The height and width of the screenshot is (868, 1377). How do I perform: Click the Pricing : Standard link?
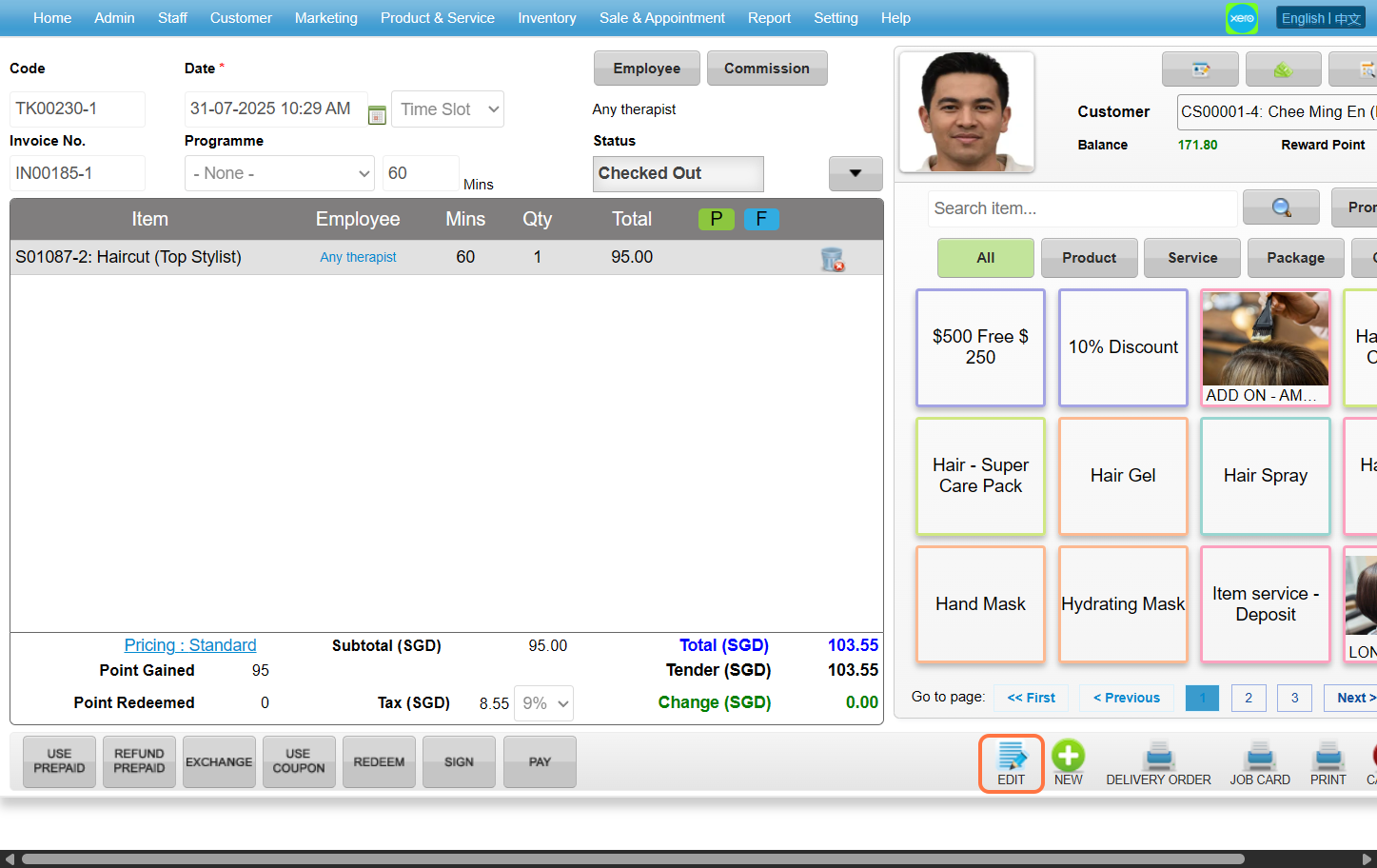[x=190, y=645]
